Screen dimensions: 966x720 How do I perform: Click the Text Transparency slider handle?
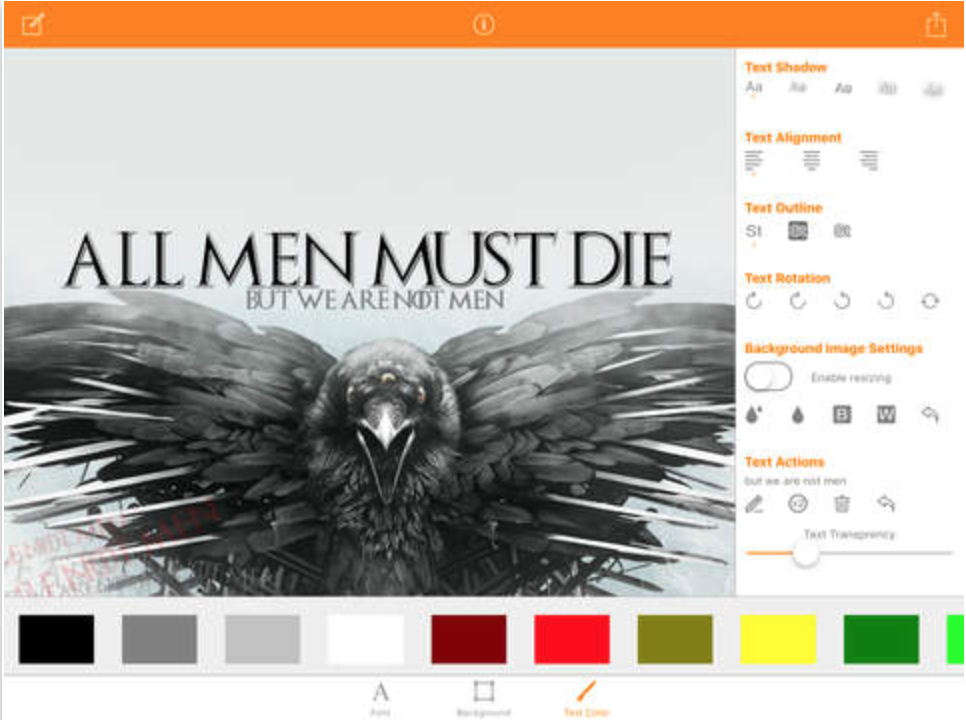point(806,553)
